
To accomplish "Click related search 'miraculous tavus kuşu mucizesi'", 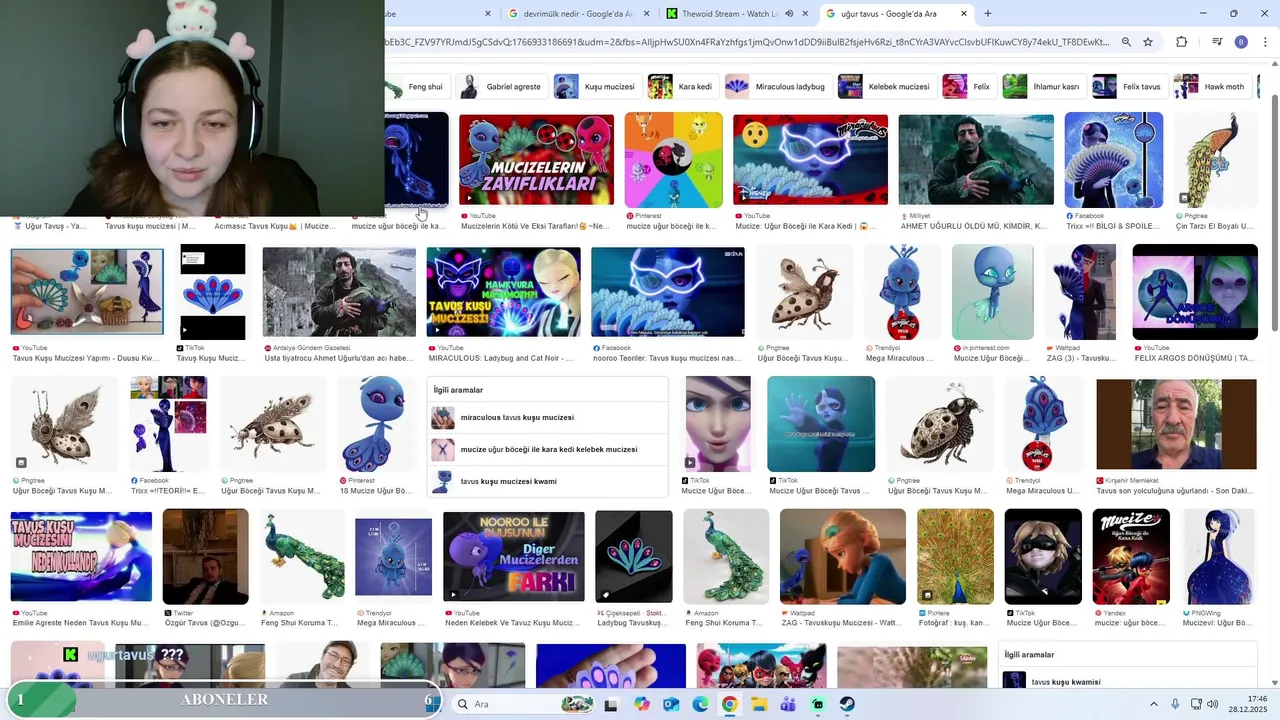I will point(548,418).
